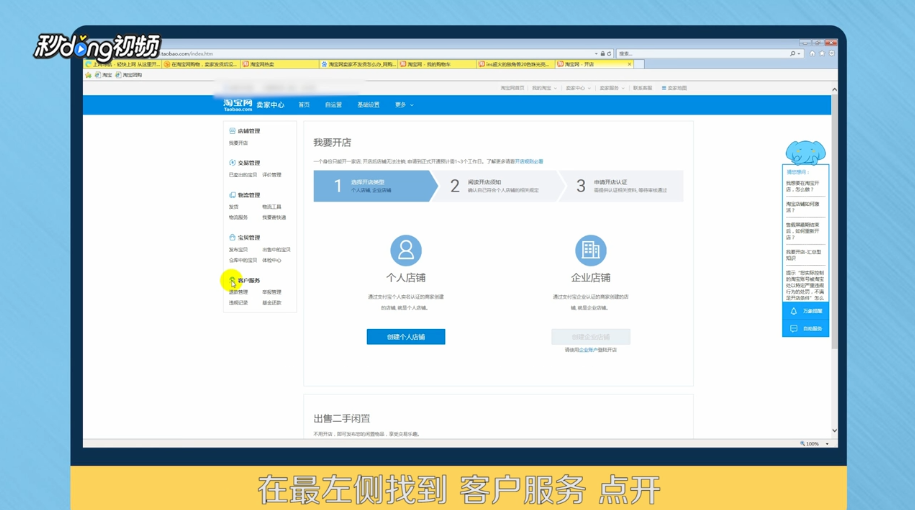Click 违规记录 link under 客户服务
Image resolution: width=915 pixels, height=510 pixels.
point(238,303)
